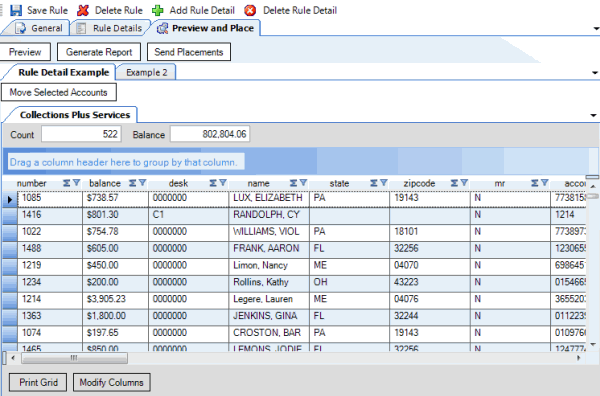Open the filter icon in mr column header
600x396 pixels.
coord(545,183)
